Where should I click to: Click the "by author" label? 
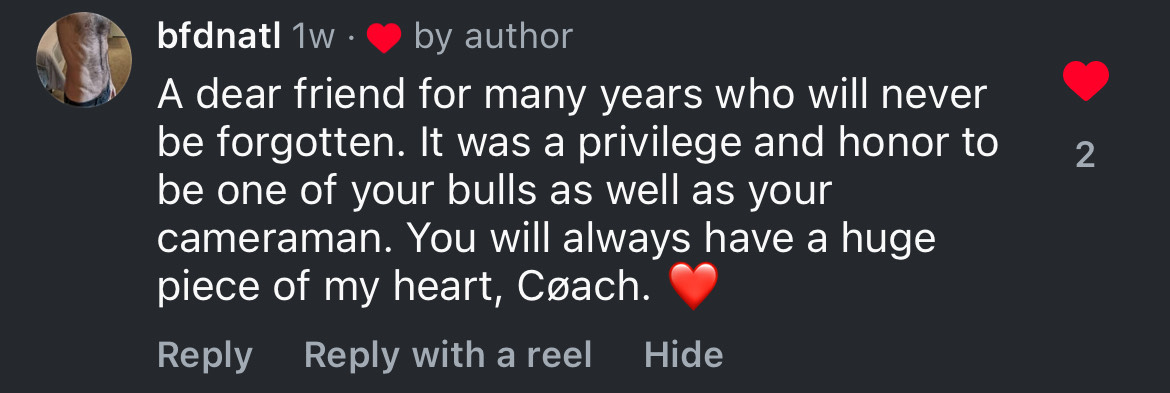coord(493,37)
